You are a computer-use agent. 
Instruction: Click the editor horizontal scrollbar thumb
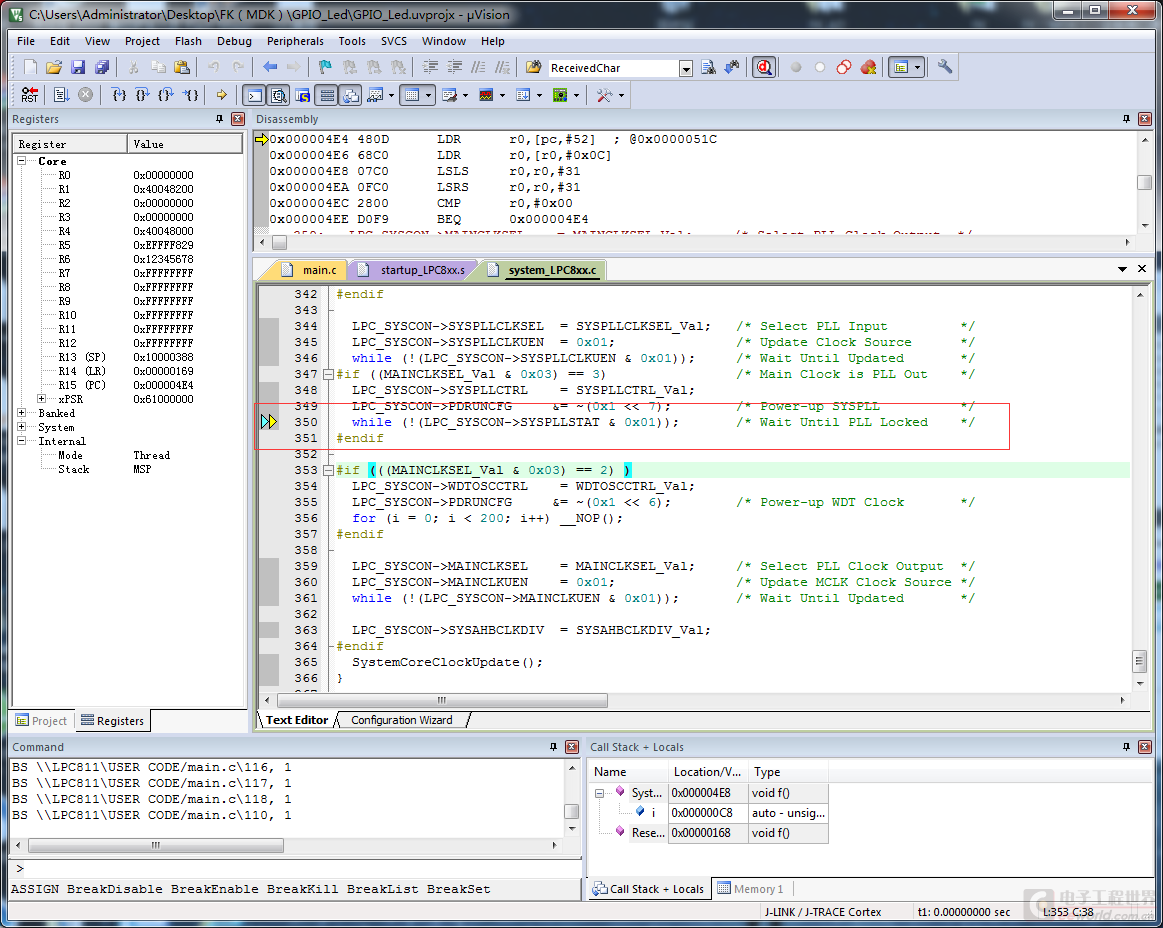442,700
